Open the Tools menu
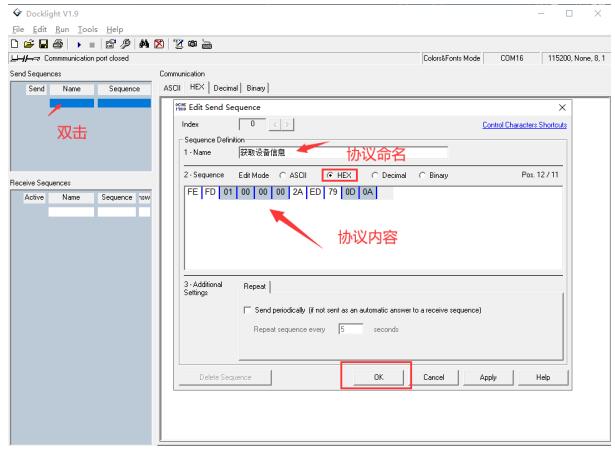The width and height of the screenshot is (615, 450). point(87,29)
